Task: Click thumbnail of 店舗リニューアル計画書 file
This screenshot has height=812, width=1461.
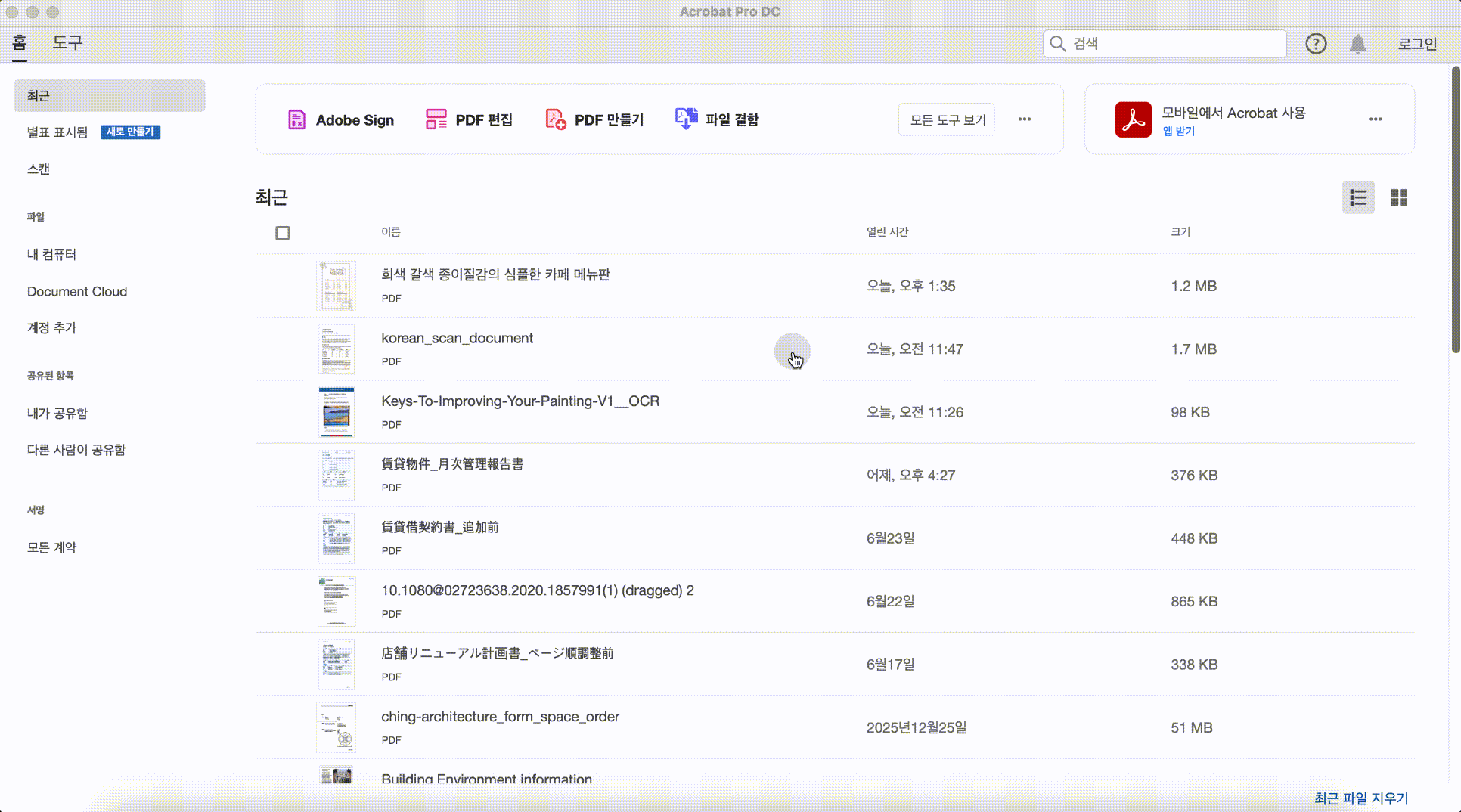Action: coord(336,665)
